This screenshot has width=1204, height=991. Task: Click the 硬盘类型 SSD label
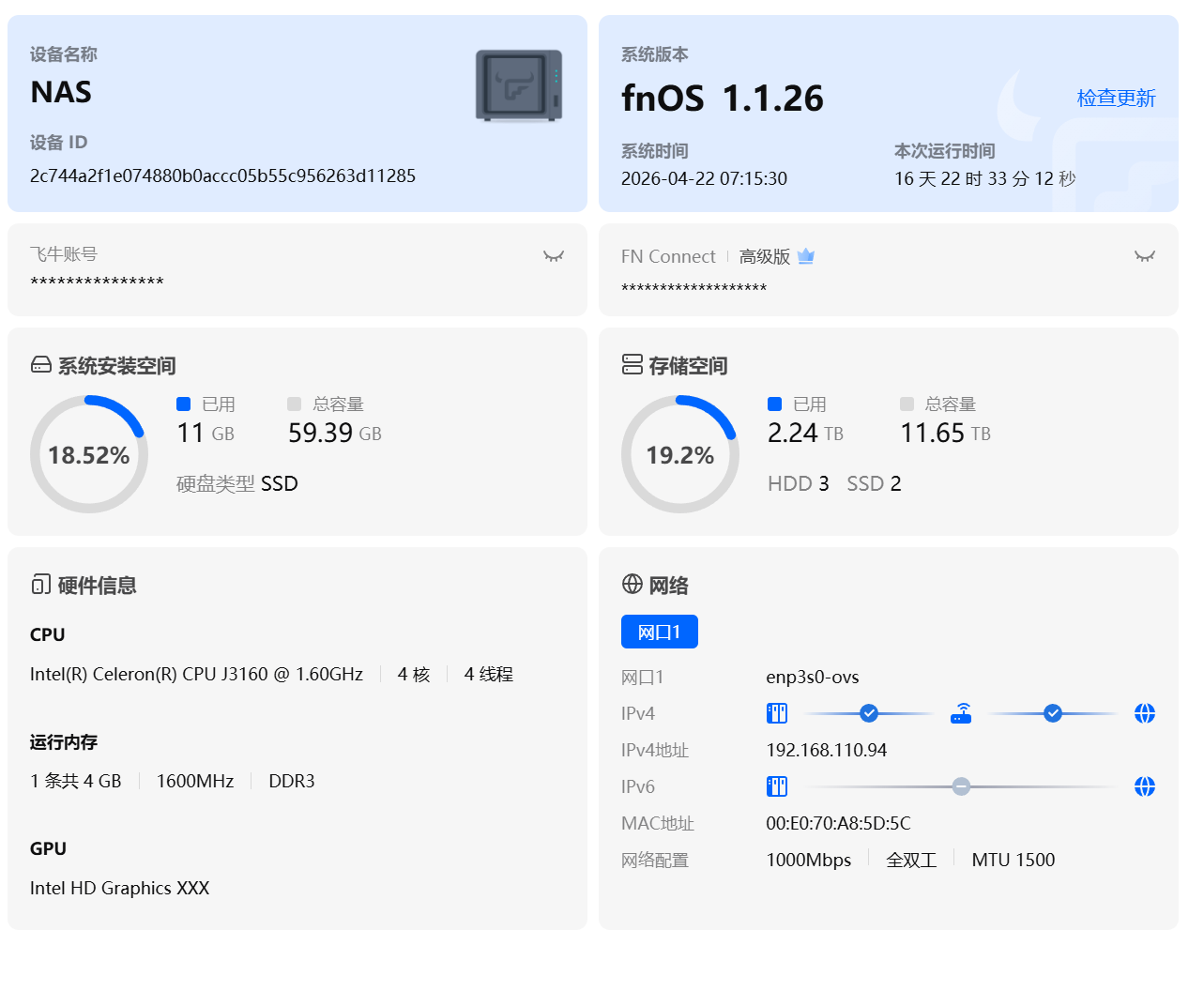[x=237, y=483]
